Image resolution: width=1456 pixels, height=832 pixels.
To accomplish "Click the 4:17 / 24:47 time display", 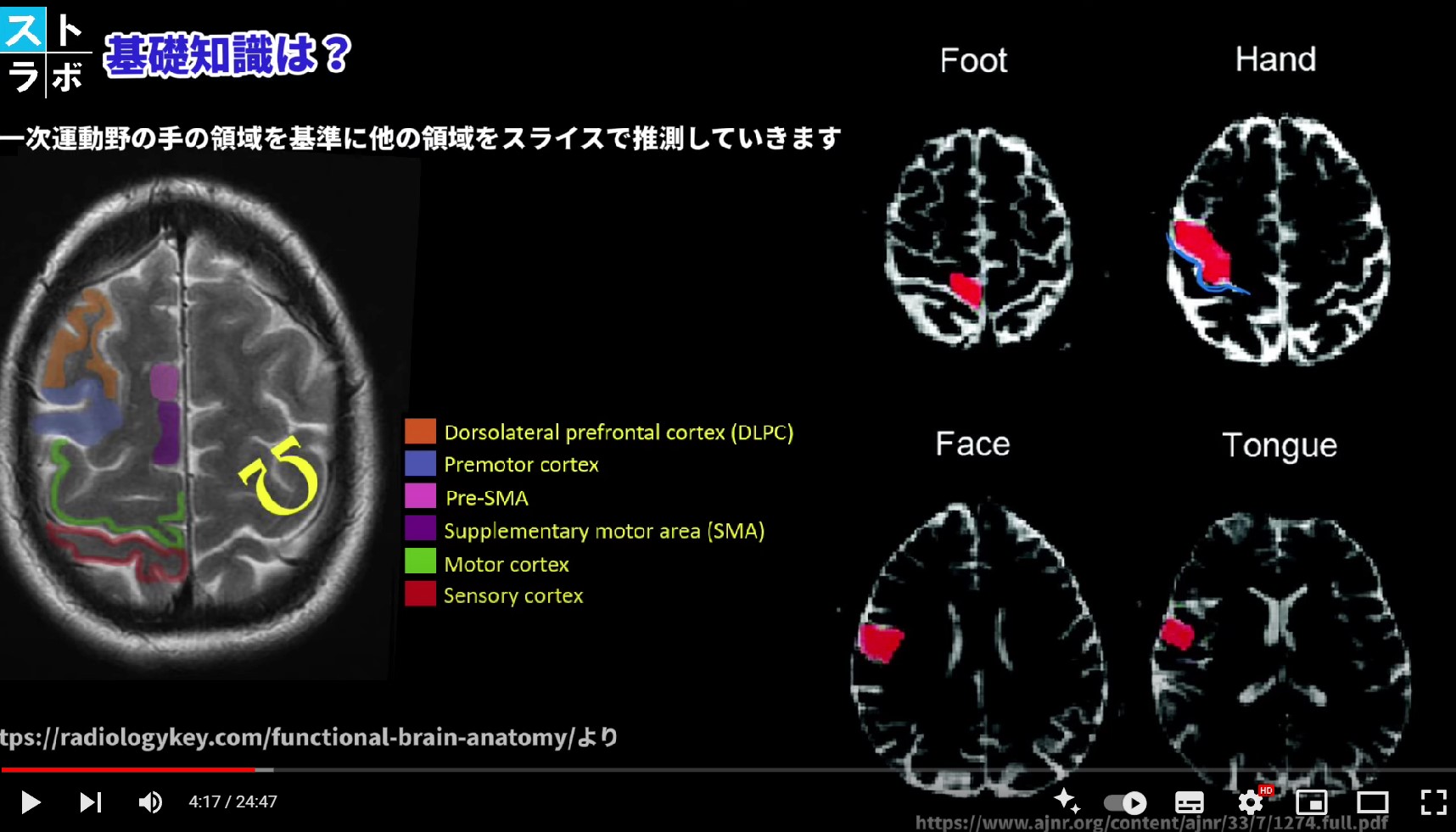I will tap(232, 801).
